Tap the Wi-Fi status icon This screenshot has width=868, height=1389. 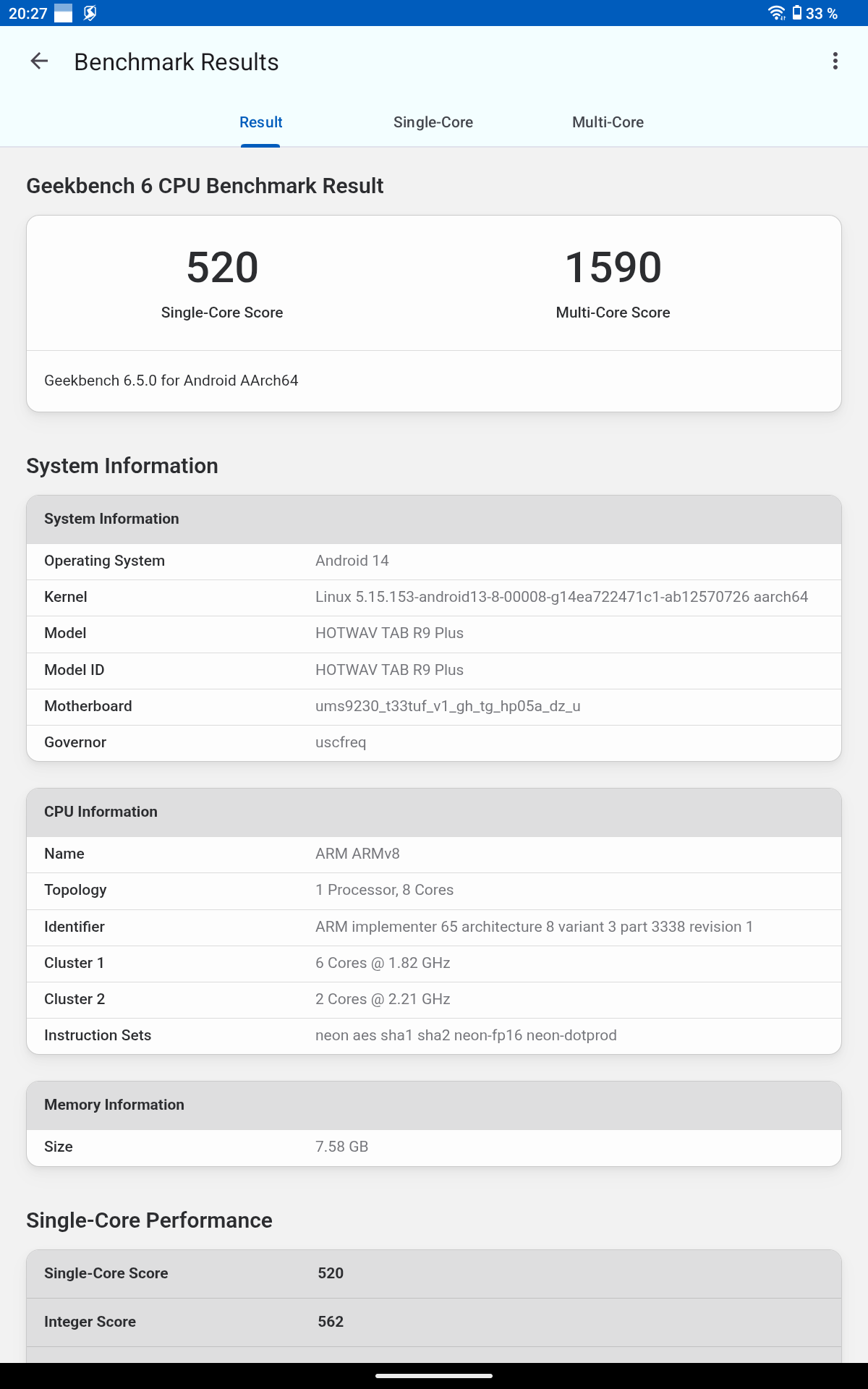(776, 13)
